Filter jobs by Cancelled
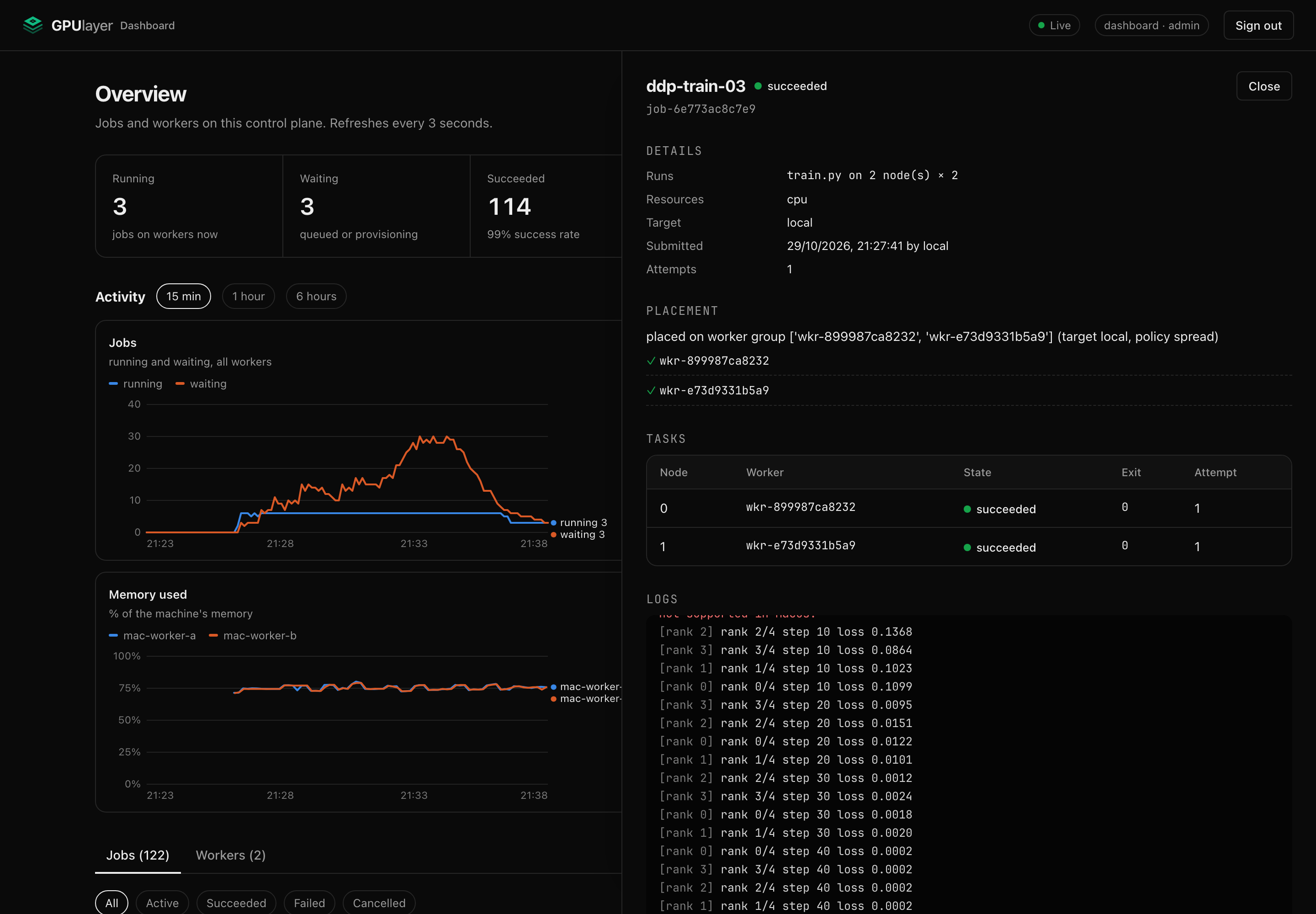Screen dimensions: 1316x914 point(379,903)
